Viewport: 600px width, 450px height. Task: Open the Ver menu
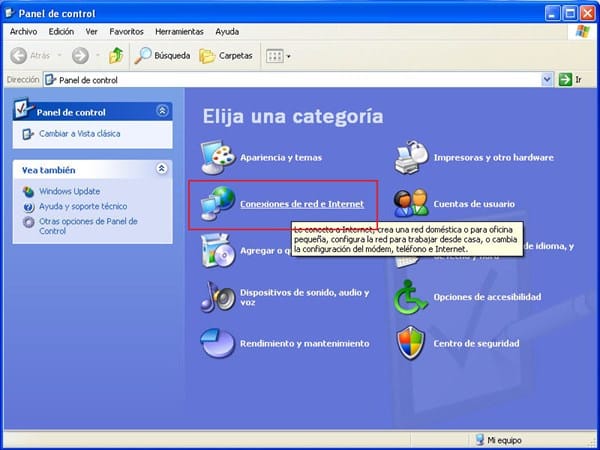pos(91,31)
